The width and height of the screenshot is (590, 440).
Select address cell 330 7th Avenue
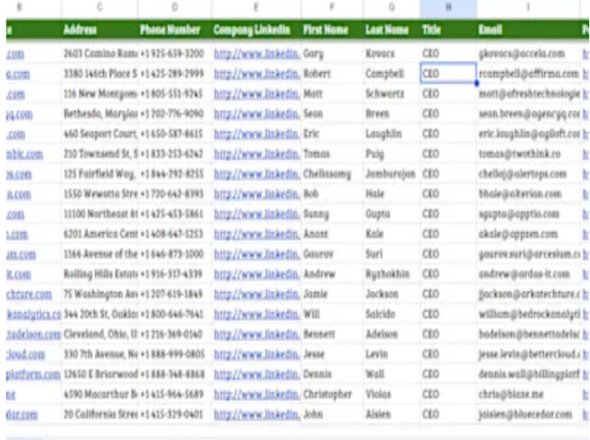(x=99, y=354)
